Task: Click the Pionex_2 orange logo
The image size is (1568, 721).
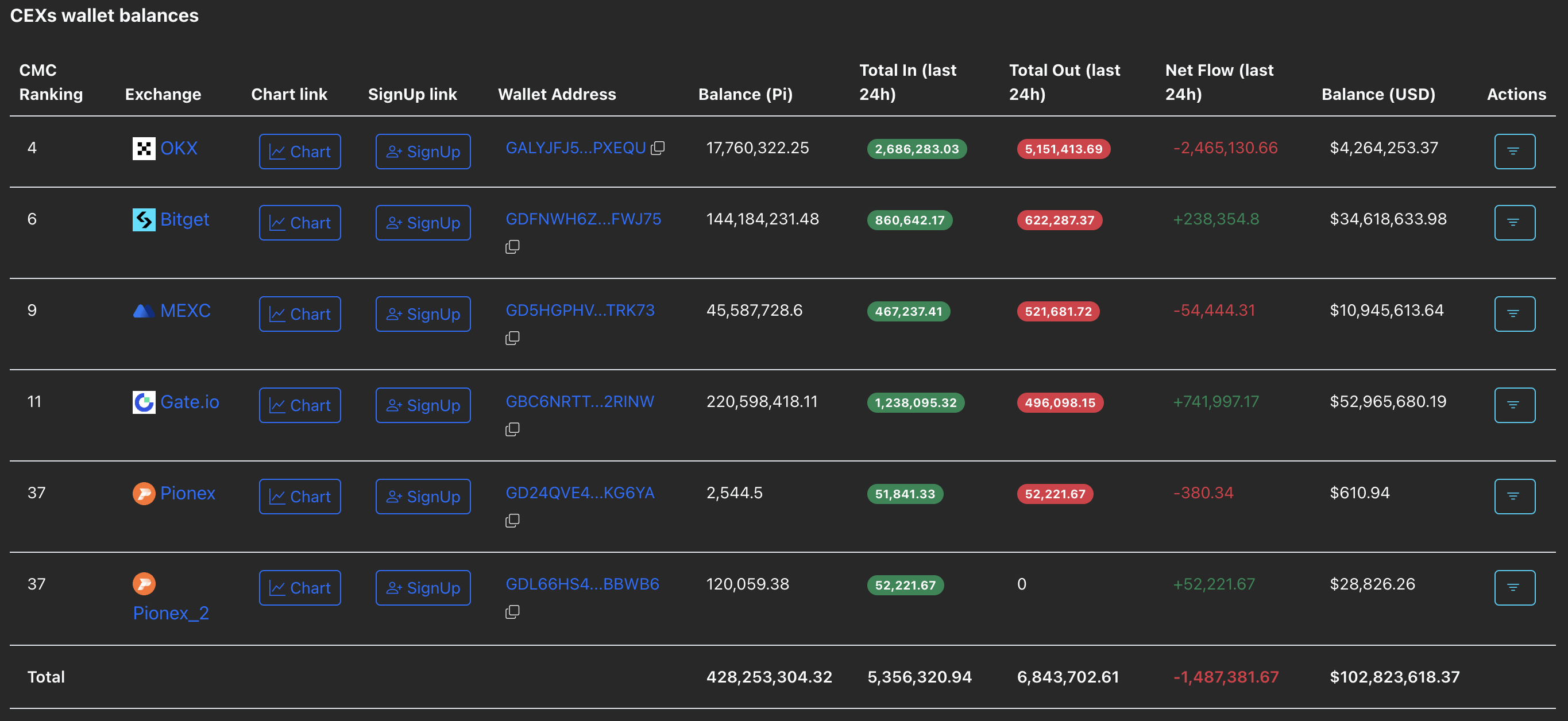Action: coord(144,584)
